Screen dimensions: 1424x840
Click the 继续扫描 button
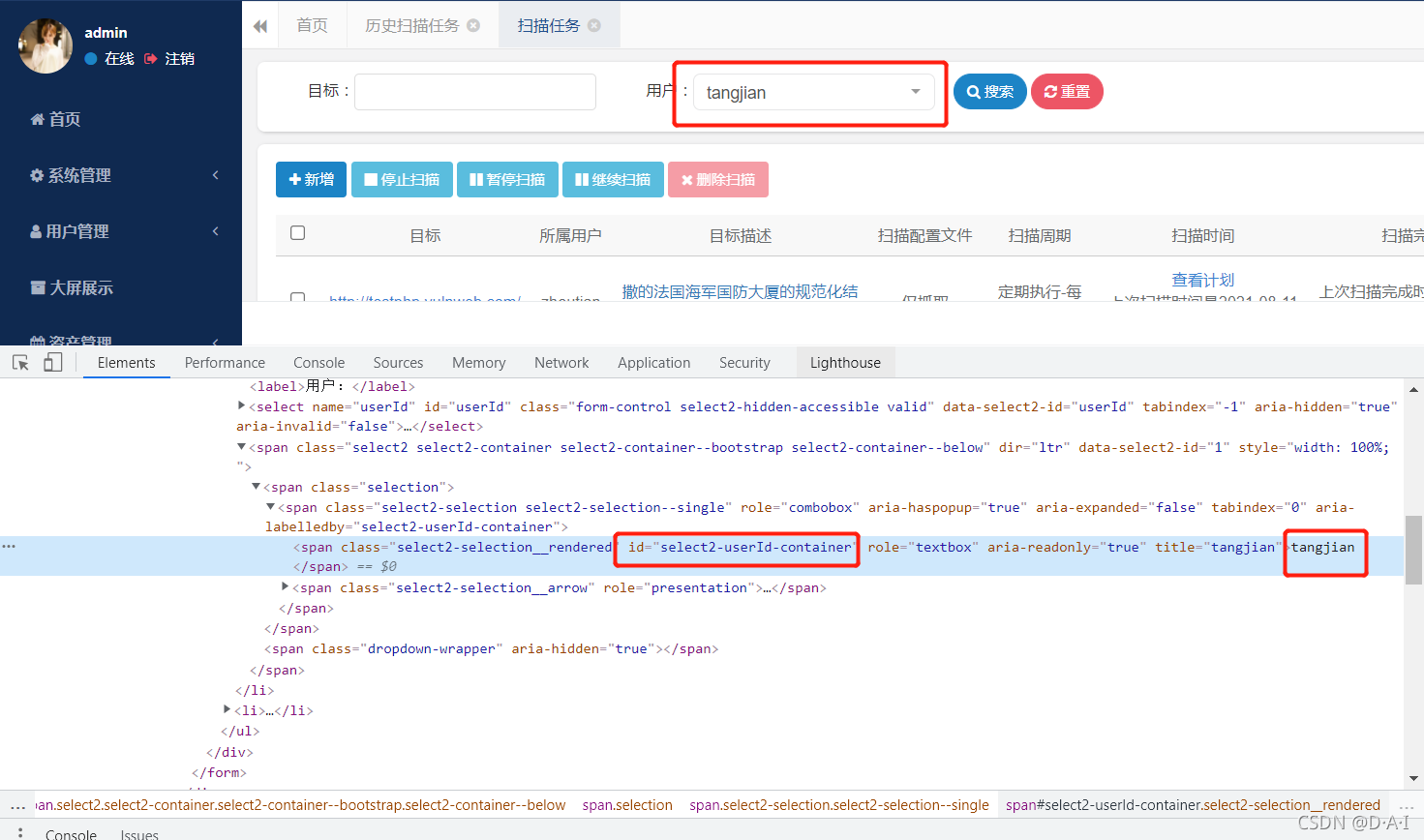tap(613, 179)
